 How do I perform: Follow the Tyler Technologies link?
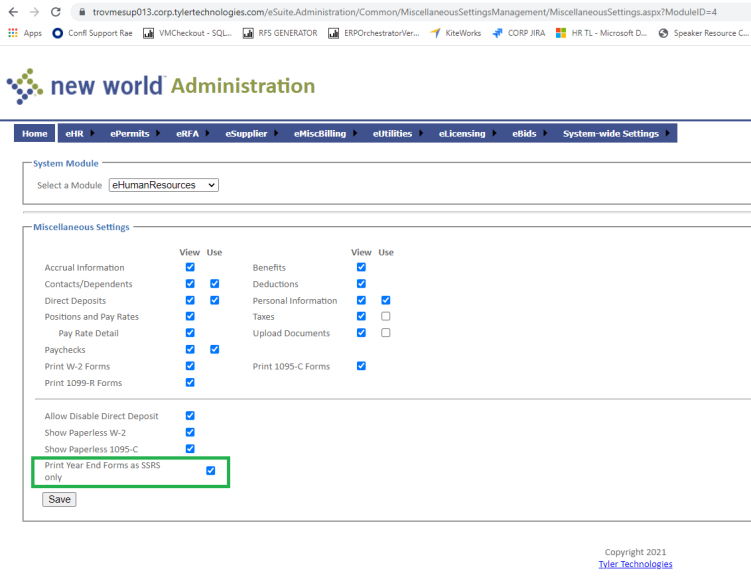(x=635, y=564)
